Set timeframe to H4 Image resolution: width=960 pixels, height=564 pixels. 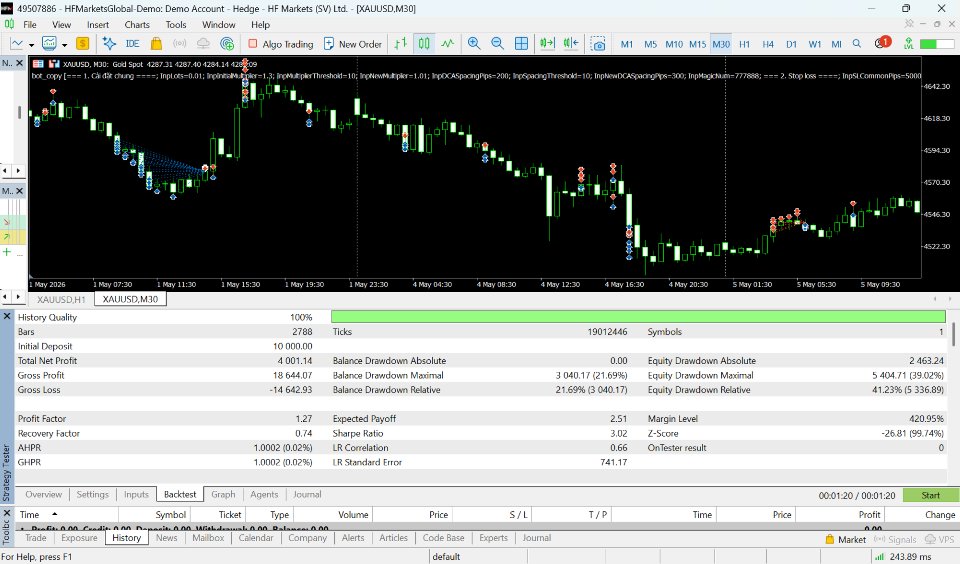768,44
